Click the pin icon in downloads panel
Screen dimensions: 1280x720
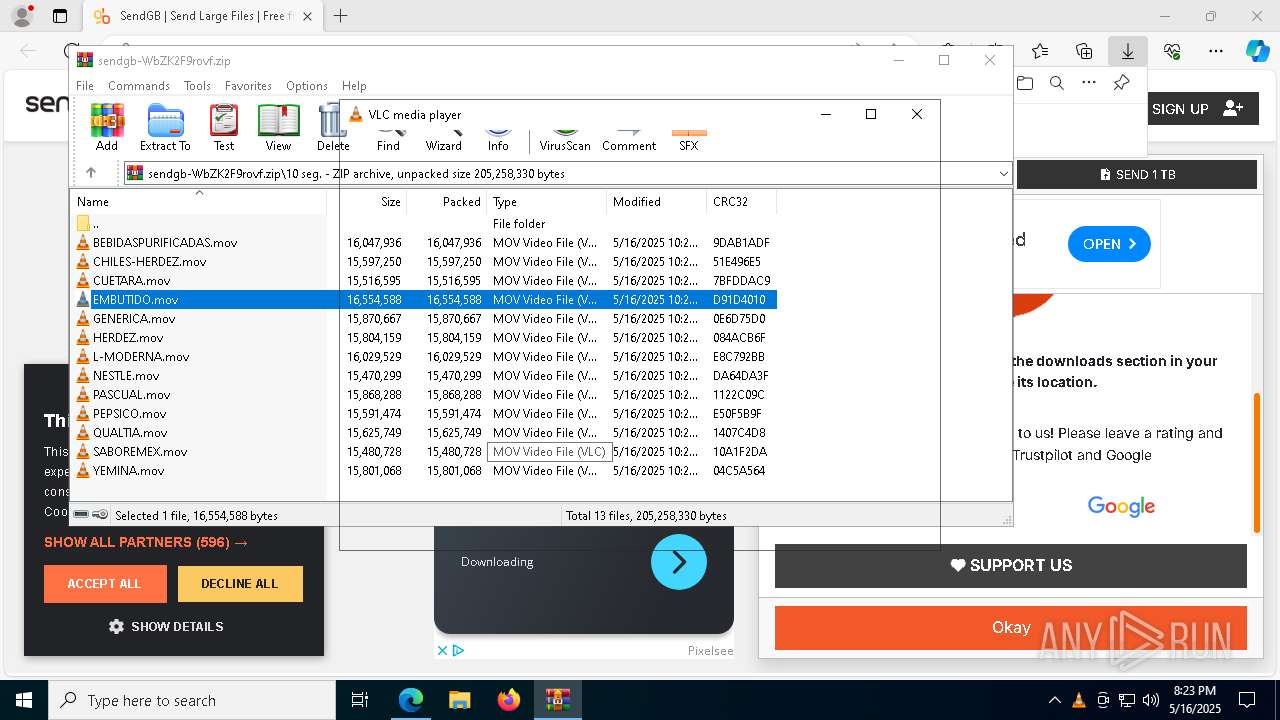1121,83
